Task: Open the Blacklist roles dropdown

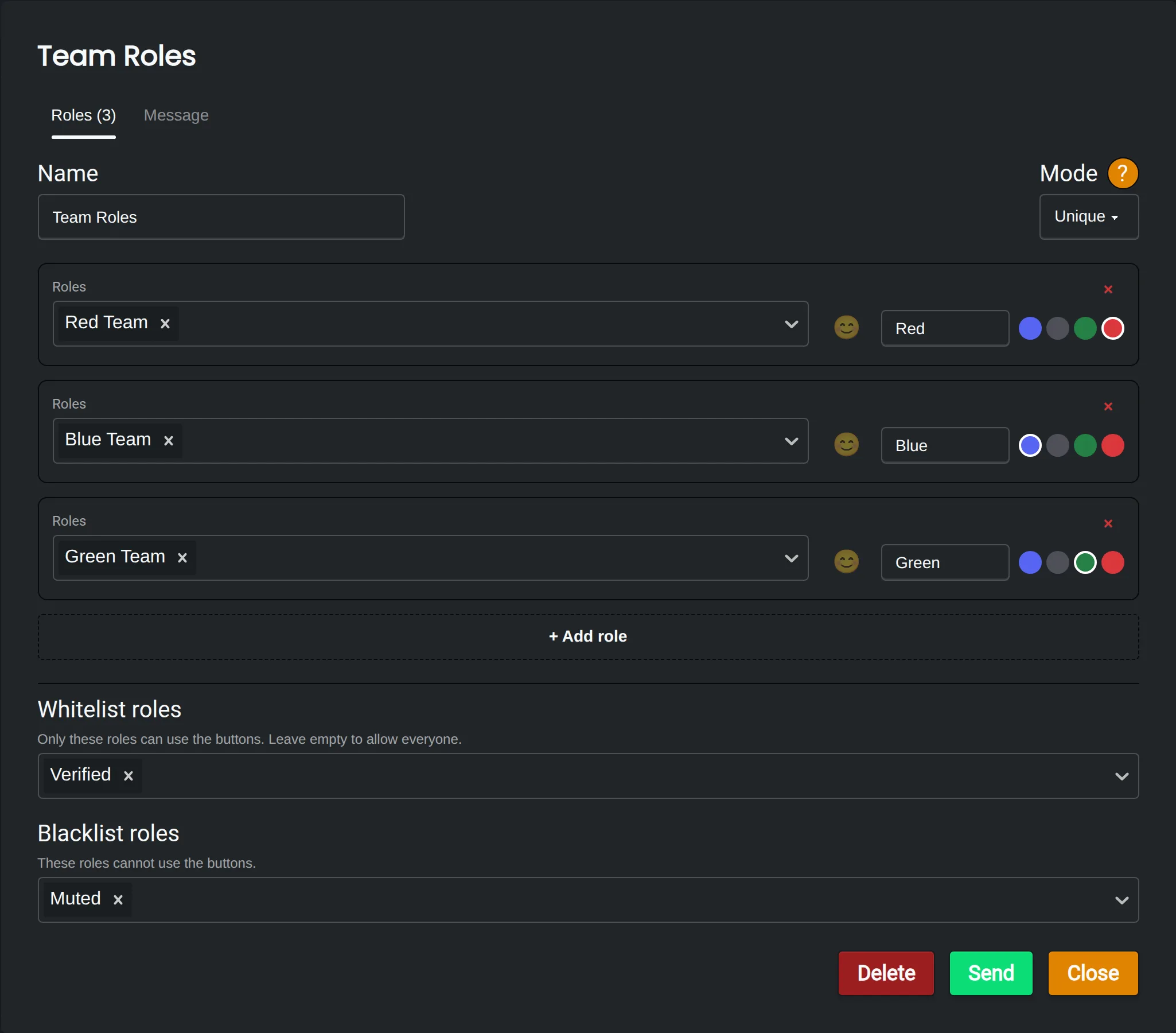Action: pyautogui.click(x=1122, y=899)
